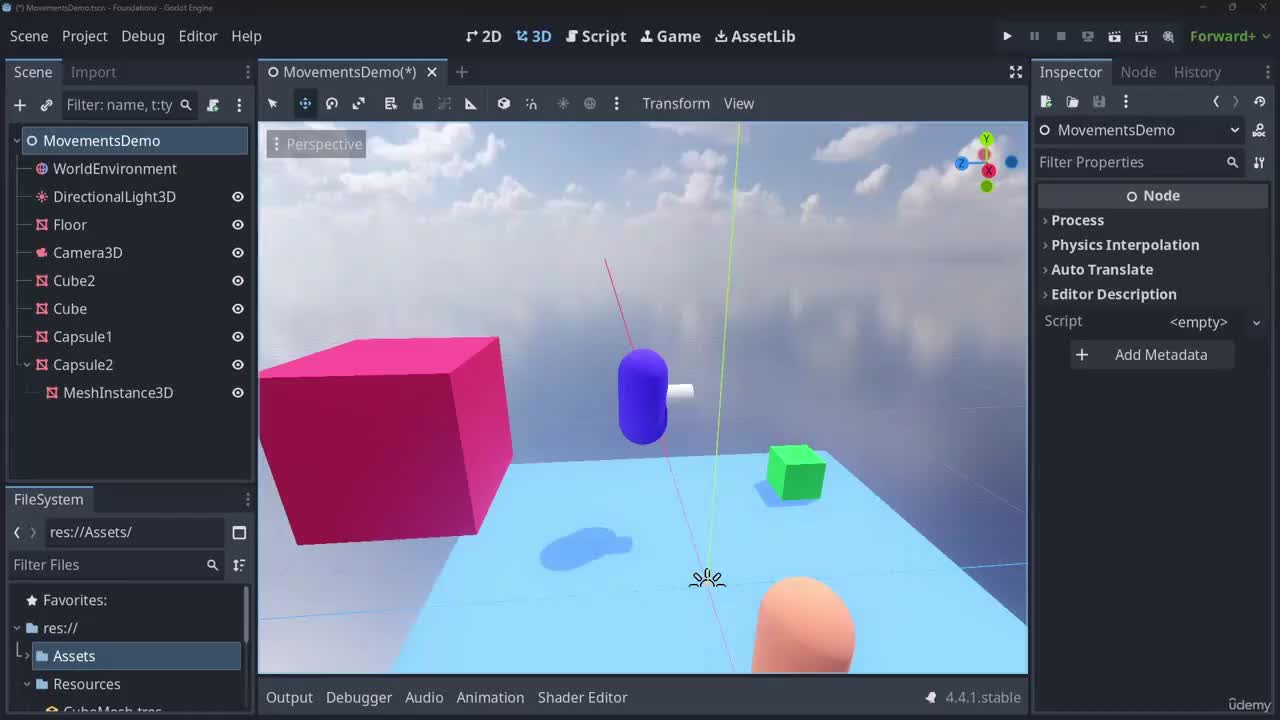This screenshot has height=720, width=1280.
Task: Open the History tab
Action: click(1197, 72)
